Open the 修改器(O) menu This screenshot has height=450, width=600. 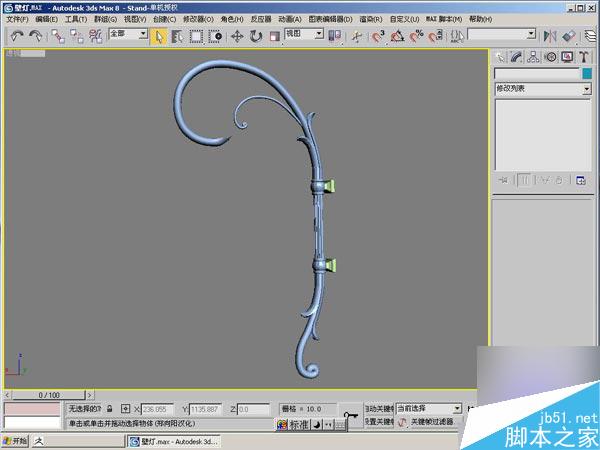click(x=198, y=19)
